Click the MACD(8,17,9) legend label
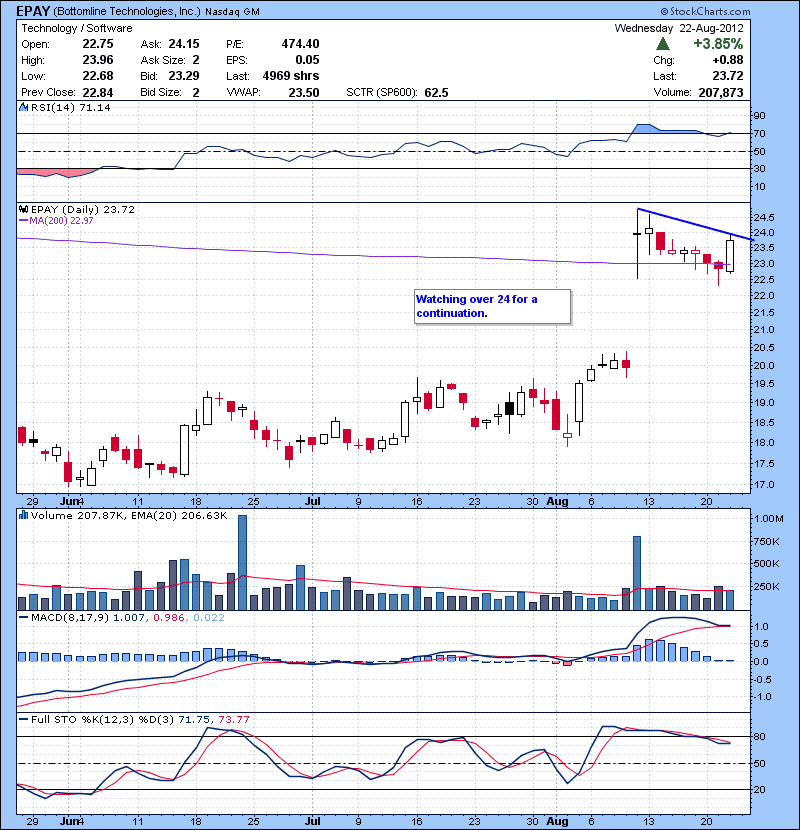 tap(69, 618)
